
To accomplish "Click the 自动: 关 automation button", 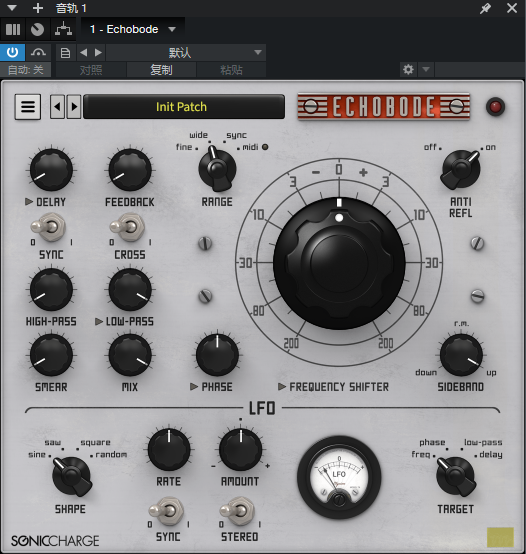I will click(x=25, y=70).
